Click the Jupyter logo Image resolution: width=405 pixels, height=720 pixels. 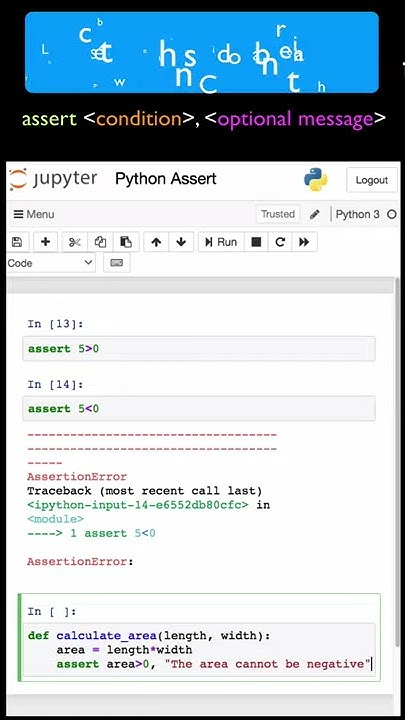point(53,179)
